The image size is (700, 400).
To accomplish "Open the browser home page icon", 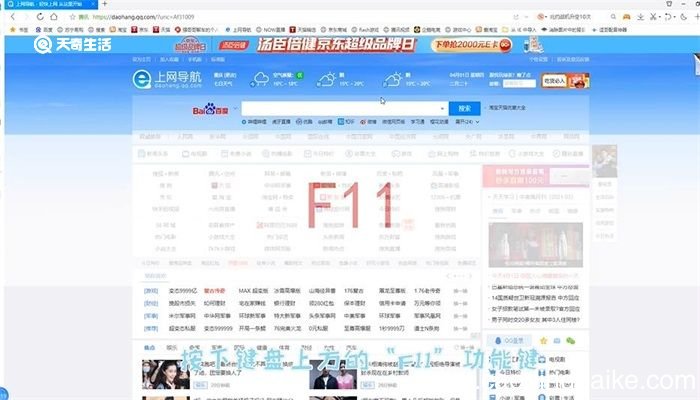I will 54,17.
